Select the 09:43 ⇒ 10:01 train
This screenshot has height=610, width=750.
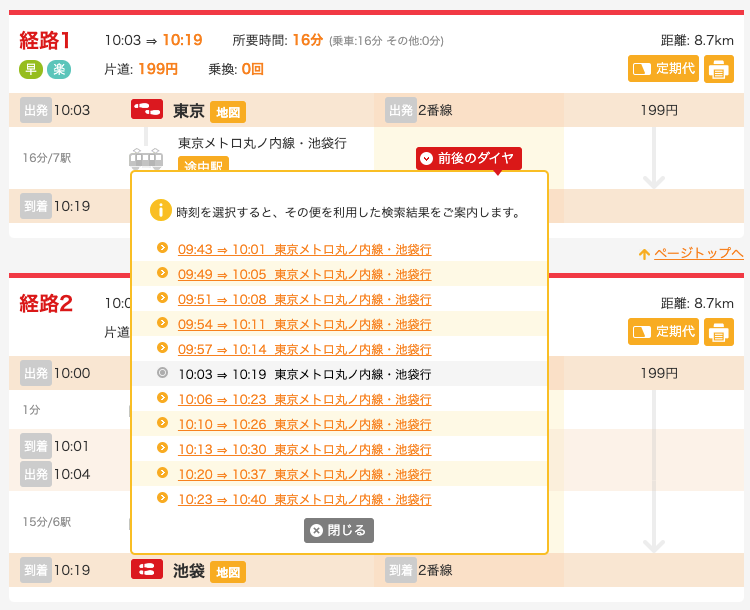click(305, 249)
